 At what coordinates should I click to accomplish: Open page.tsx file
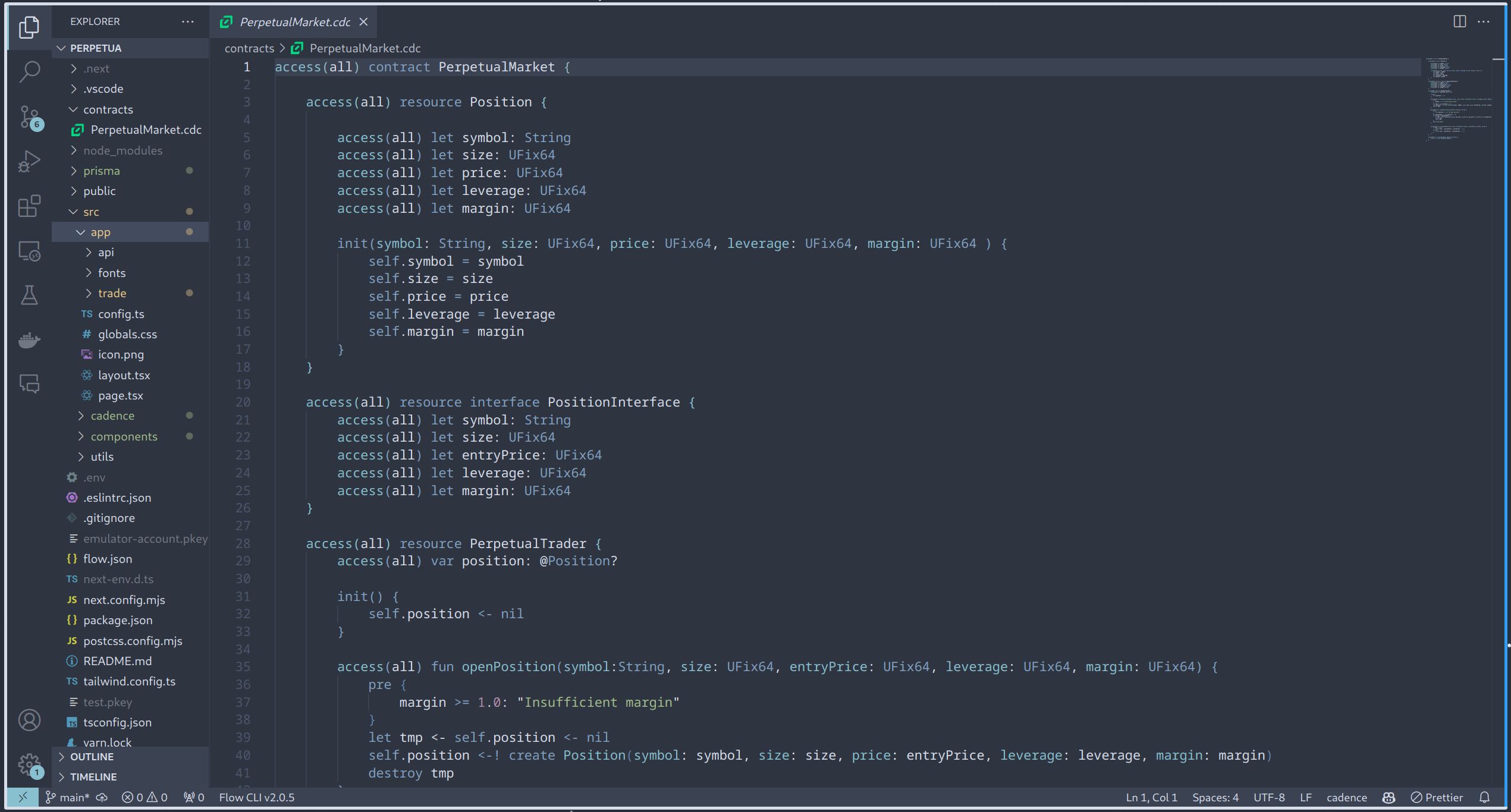click(x=130, y=395)
